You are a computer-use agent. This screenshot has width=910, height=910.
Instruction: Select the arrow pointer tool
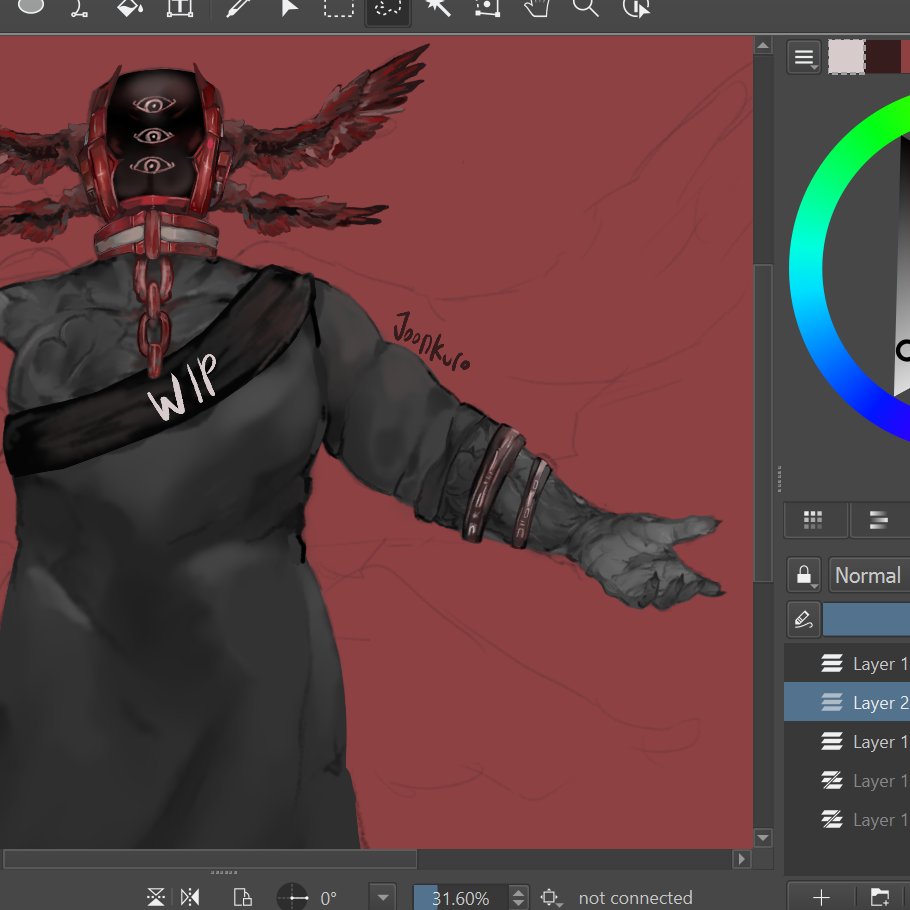(x=289, y=8)
